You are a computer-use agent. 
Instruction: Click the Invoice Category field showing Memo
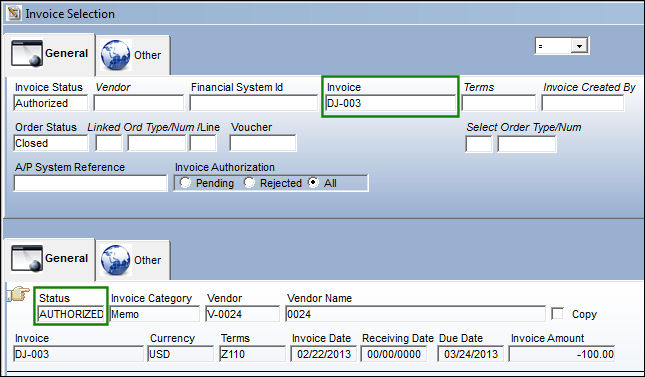[x=155, y=314]
